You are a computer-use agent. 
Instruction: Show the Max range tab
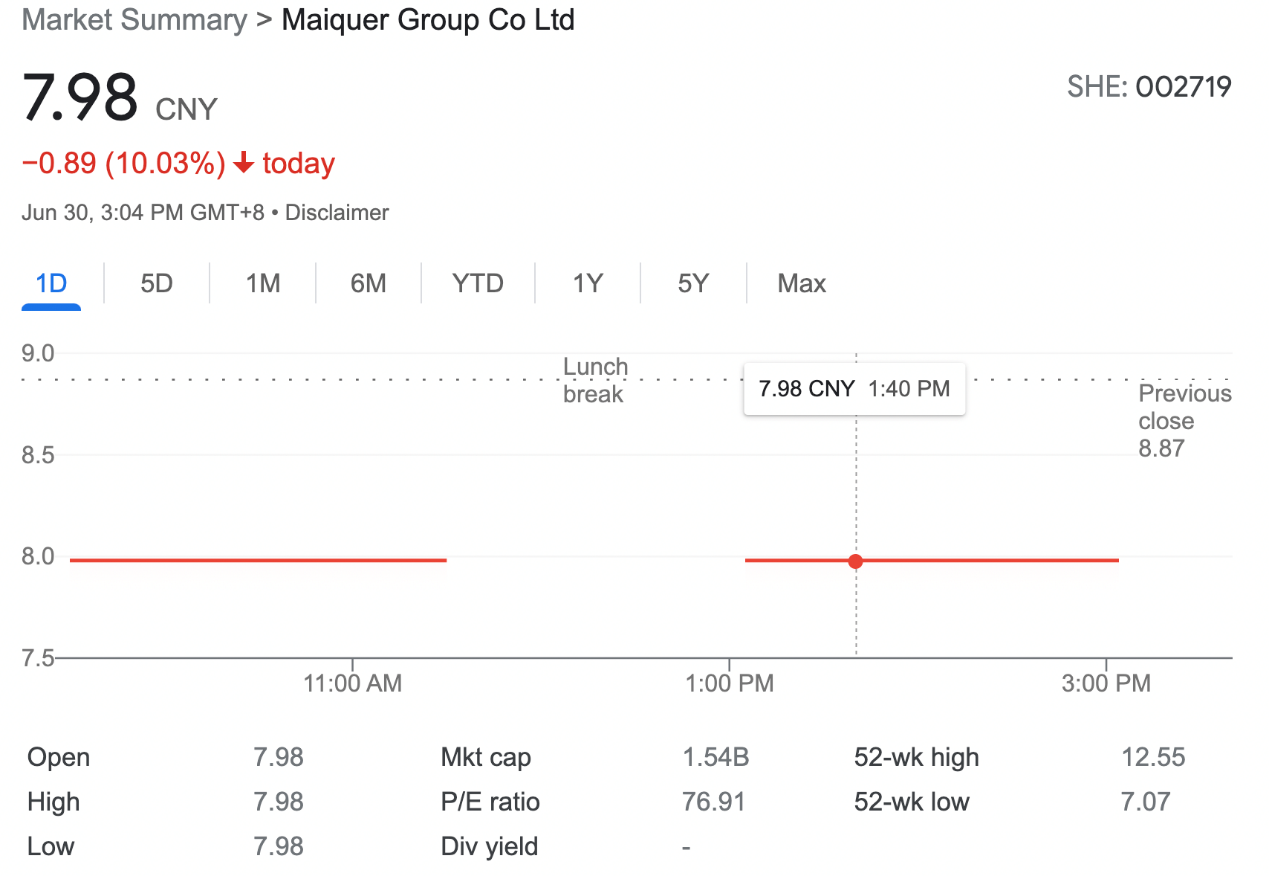click(802, 284)
